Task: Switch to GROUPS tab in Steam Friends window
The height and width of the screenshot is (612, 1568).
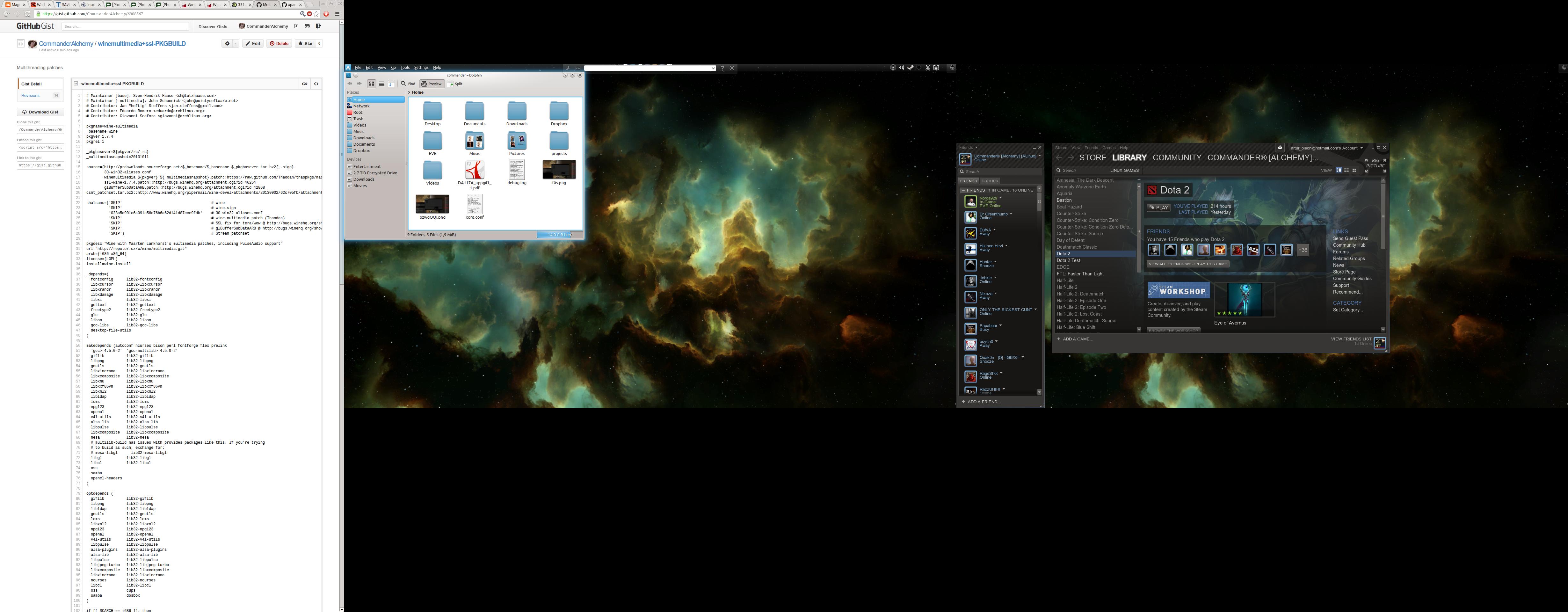Action: point(990,181)
